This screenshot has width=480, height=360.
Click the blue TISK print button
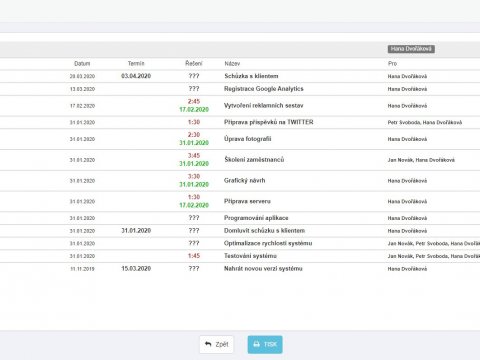[265, 344]
